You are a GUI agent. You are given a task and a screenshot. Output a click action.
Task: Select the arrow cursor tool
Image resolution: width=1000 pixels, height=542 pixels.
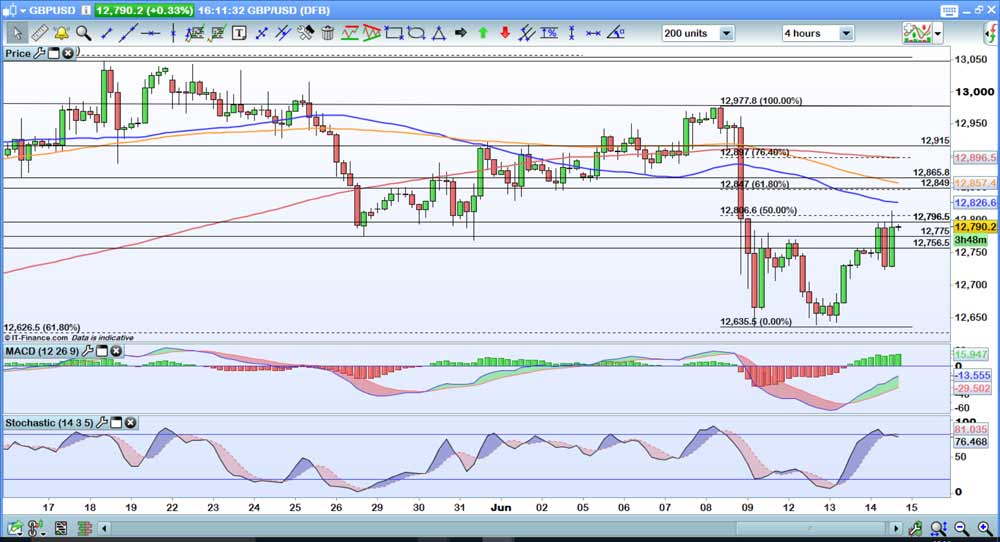[16, 33]
